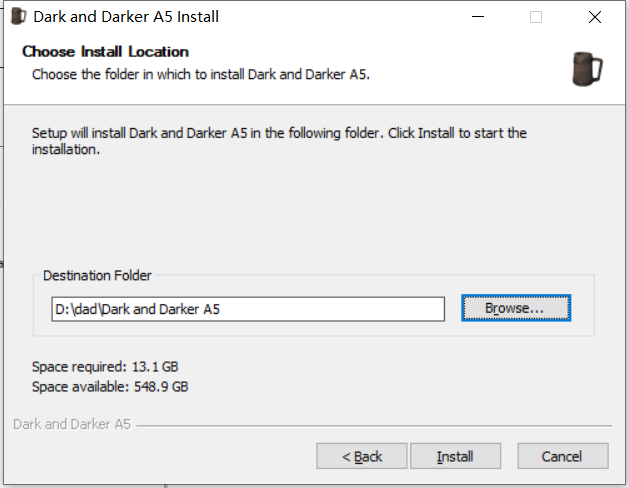
Task: Go to previous step with Back button
Action: (x=362, y=456)
